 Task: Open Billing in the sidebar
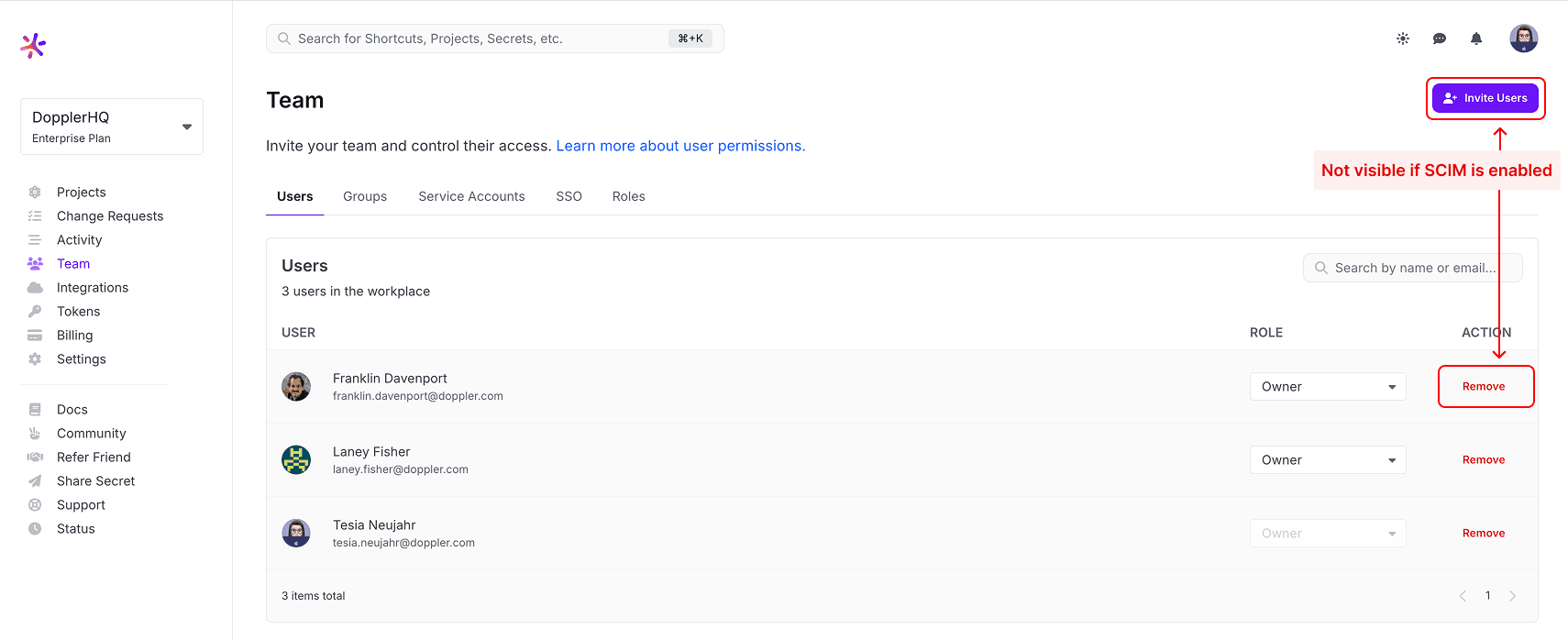pos(75,335)
